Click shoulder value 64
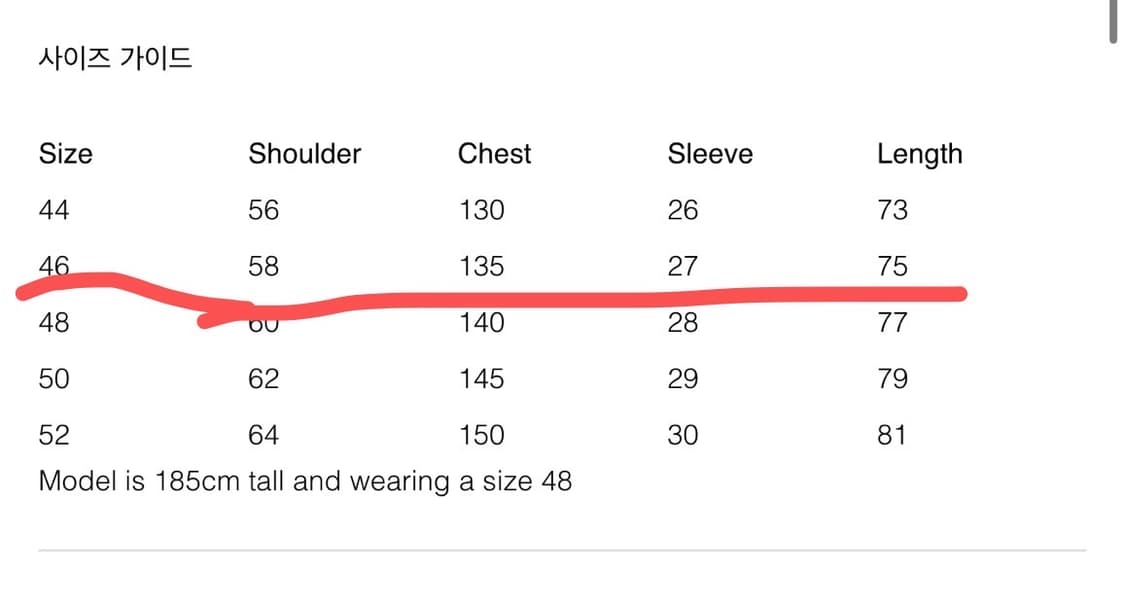Viewport: 1125px width, 613px height. (x=263, y=435)
